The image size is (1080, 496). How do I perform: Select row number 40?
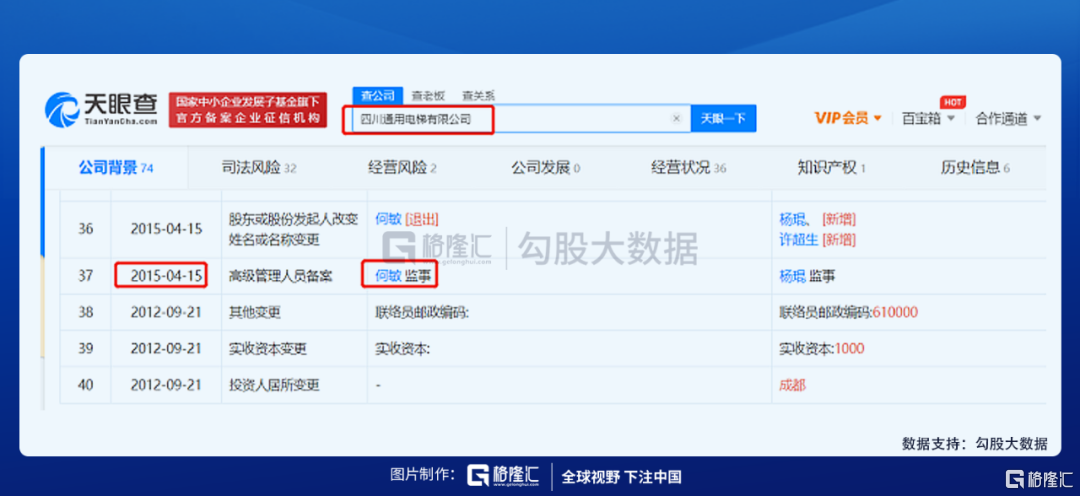point(85,385)
